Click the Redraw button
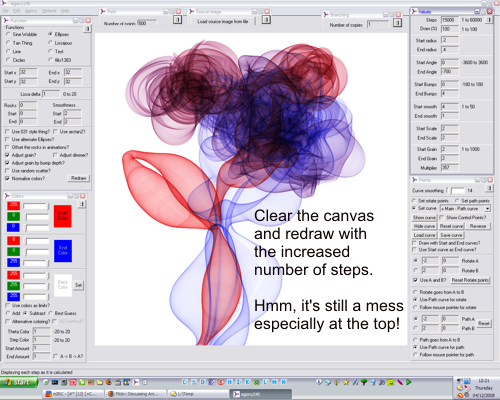 (x=79, y=178)
